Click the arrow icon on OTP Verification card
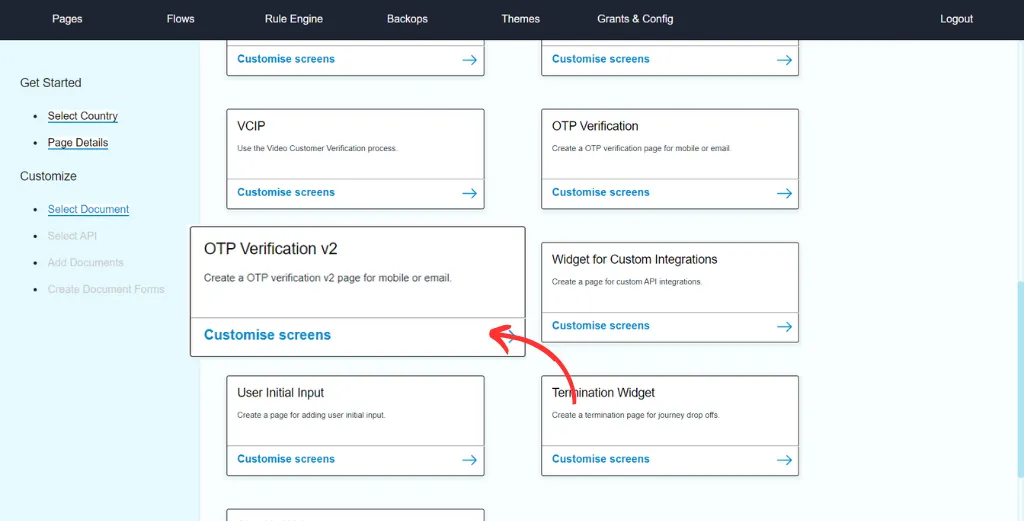 (784, 193)
